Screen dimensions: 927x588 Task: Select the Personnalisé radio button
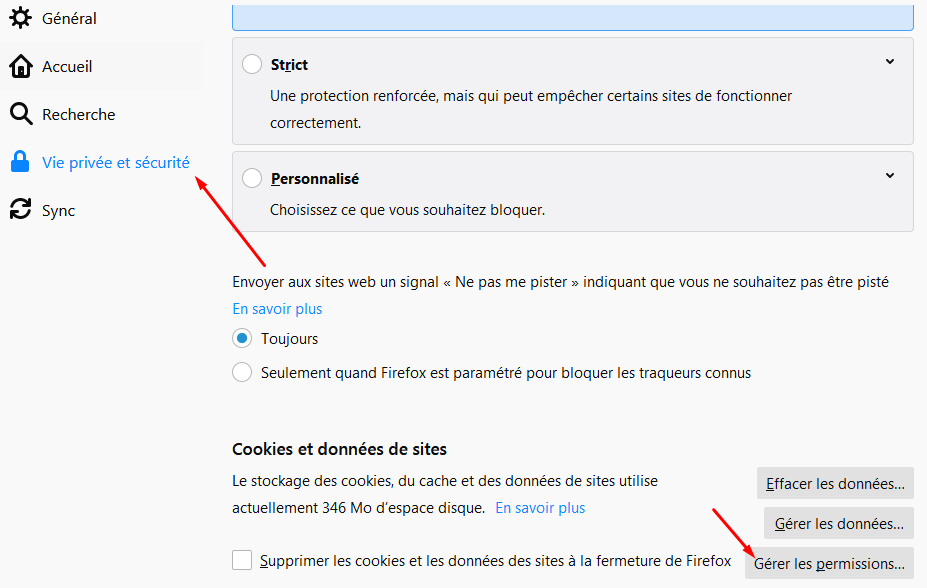pos(252,178)
